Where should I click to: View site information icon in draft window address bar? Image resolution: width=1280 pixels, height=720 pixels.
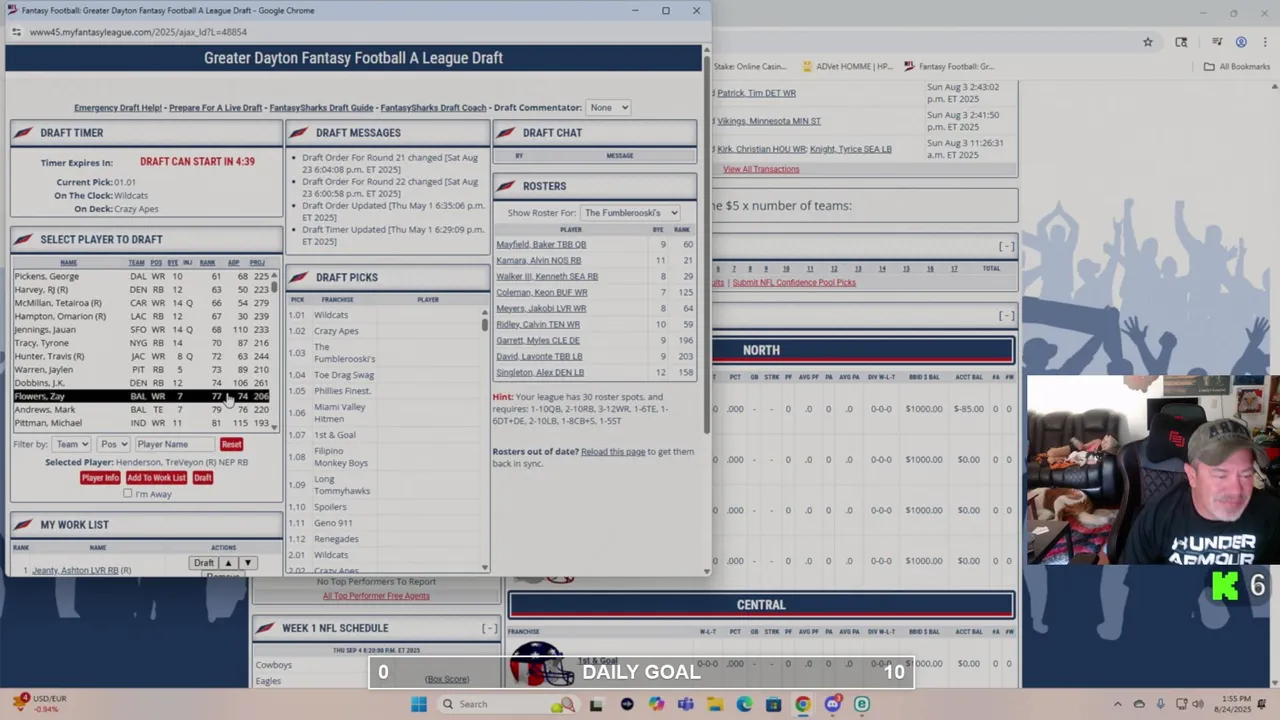pos(16,32)
